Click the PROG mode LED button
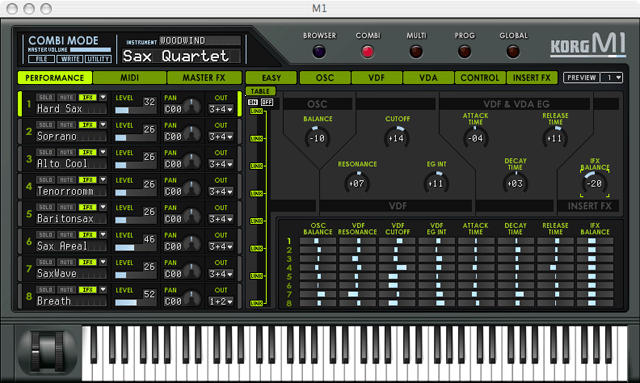Viewport: 640px width, 383px height. (x=464, y=51)
